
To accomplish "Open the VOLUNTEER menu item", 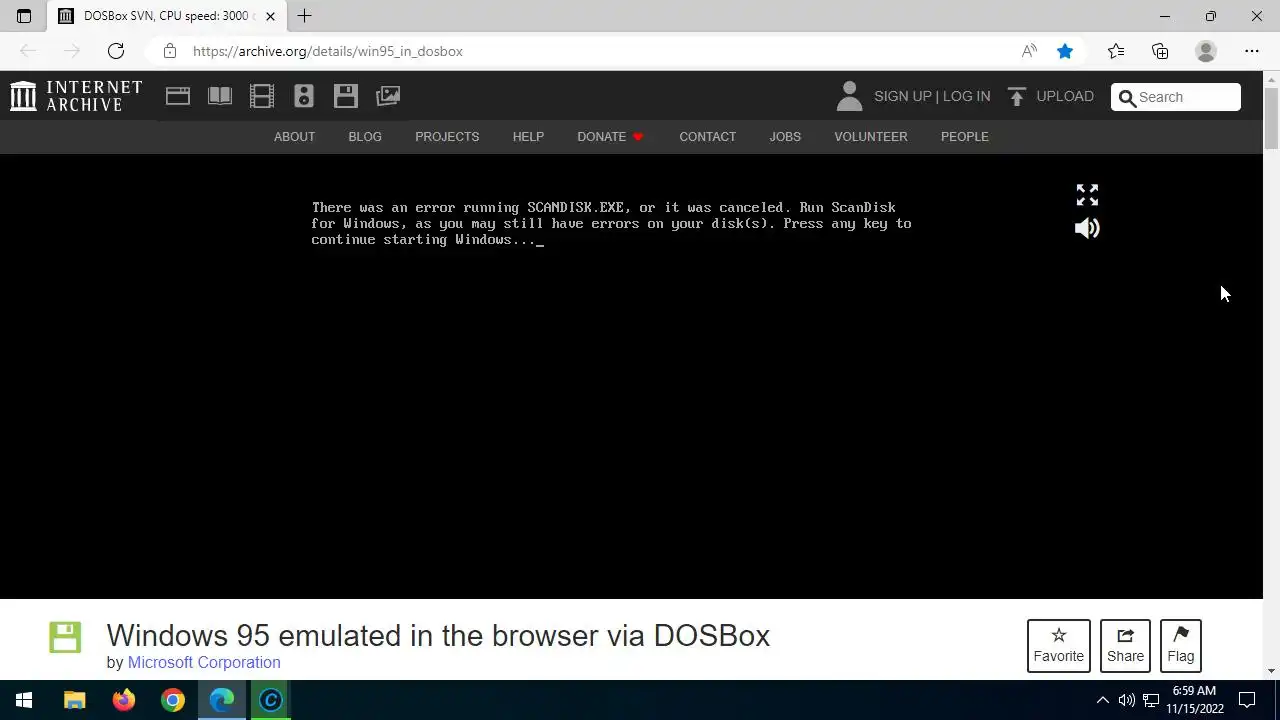I will [x=871, y=136].
